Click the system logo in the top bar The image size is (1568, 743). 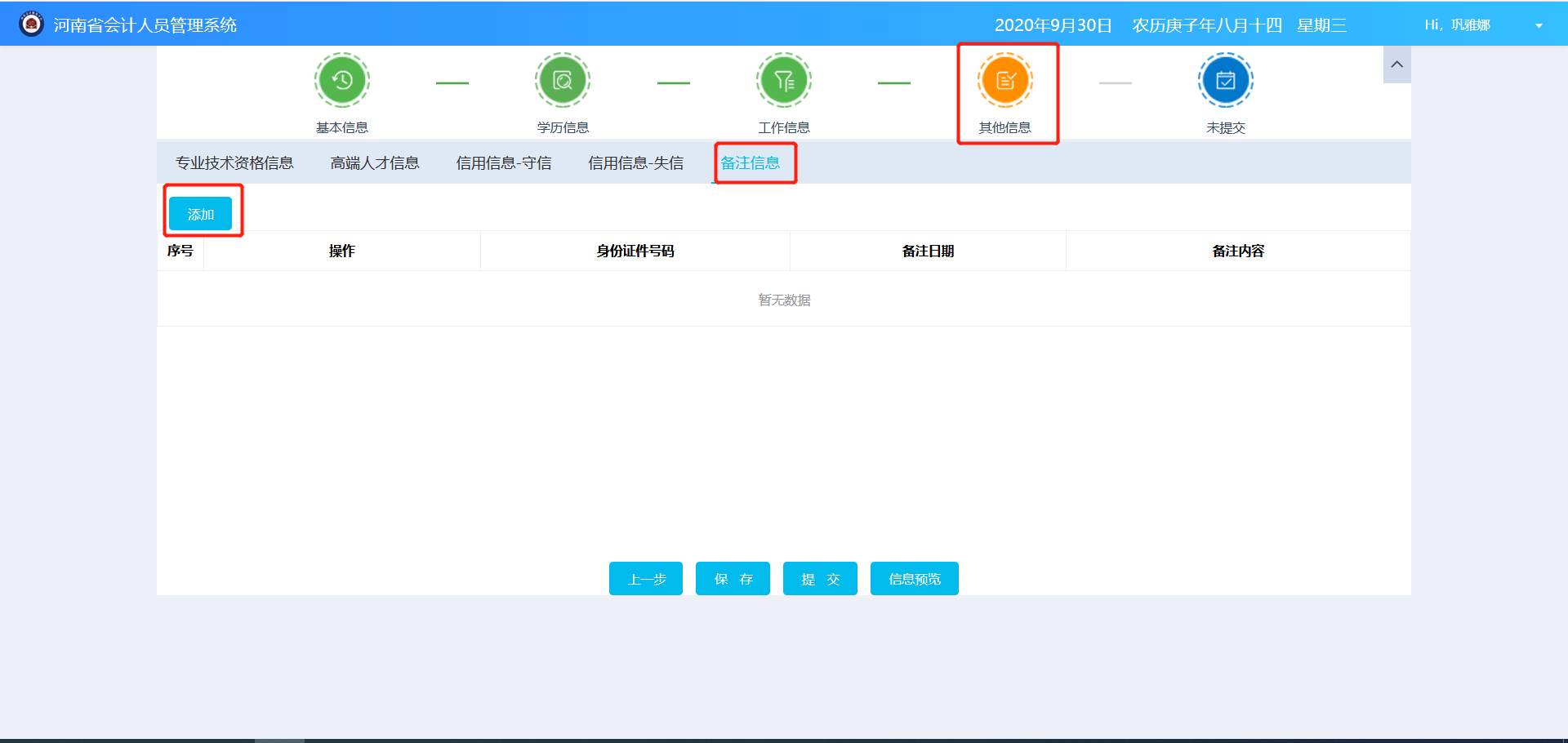click(x=30, y=23)
